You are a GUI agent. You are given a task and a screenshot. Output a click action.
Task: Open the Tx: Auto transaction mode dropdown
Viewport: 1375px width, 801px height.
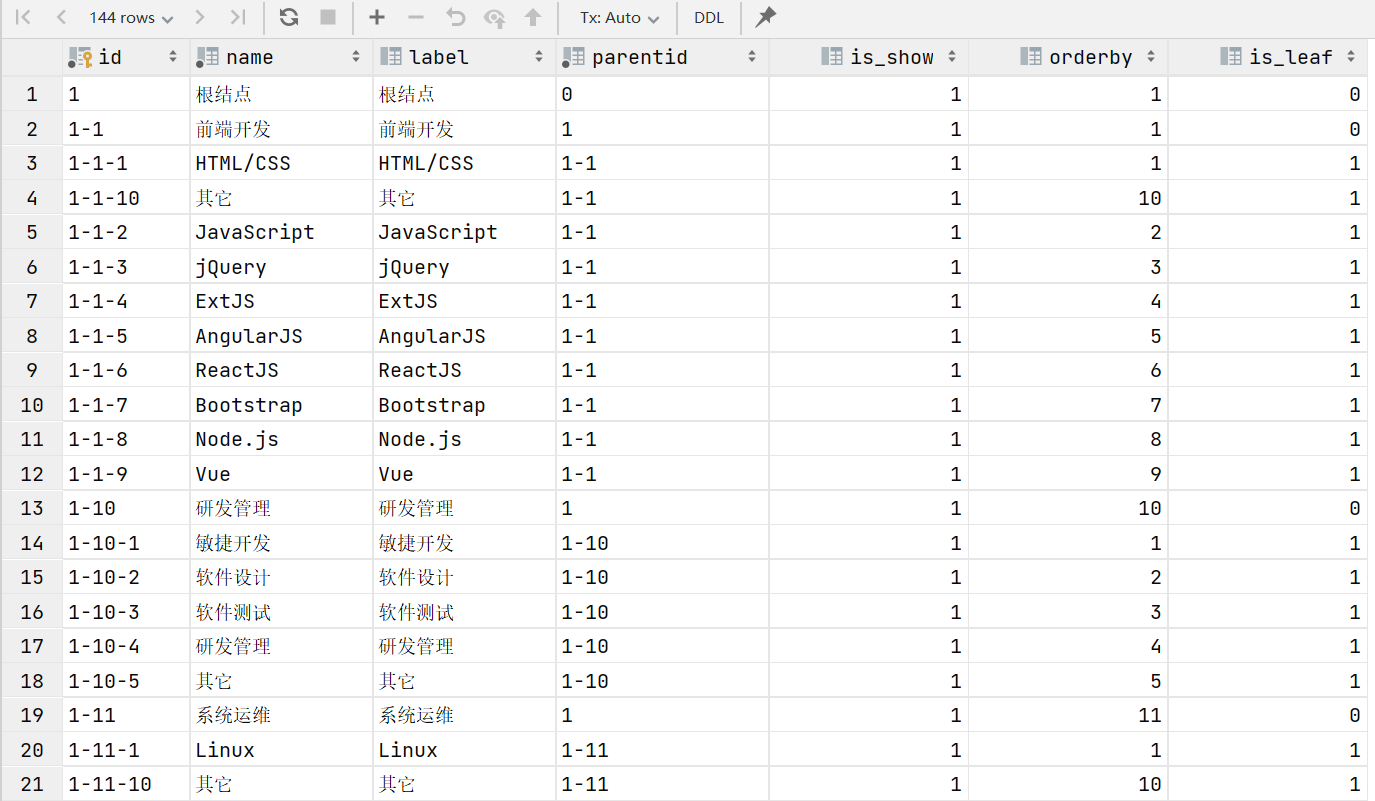click(619, 18)
